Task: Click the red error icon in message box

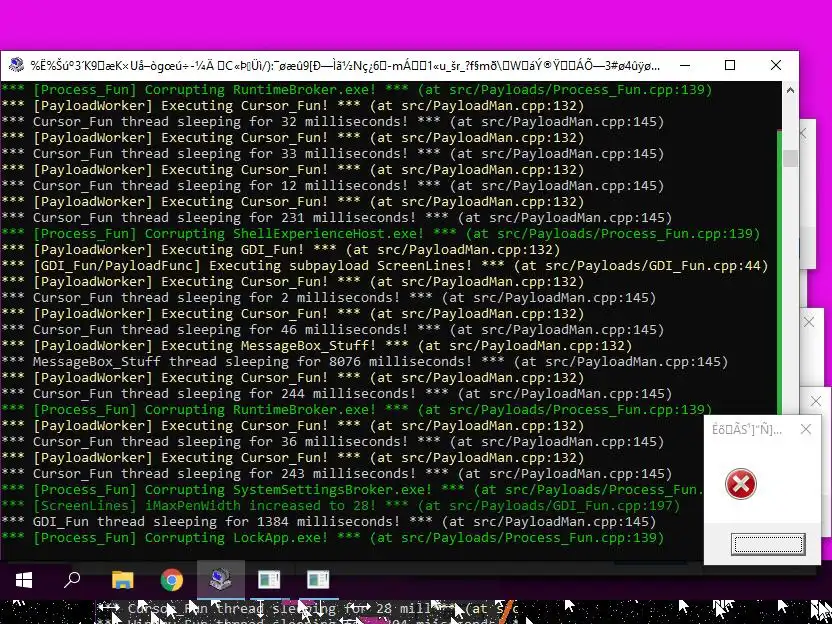Action: point(741,484)
